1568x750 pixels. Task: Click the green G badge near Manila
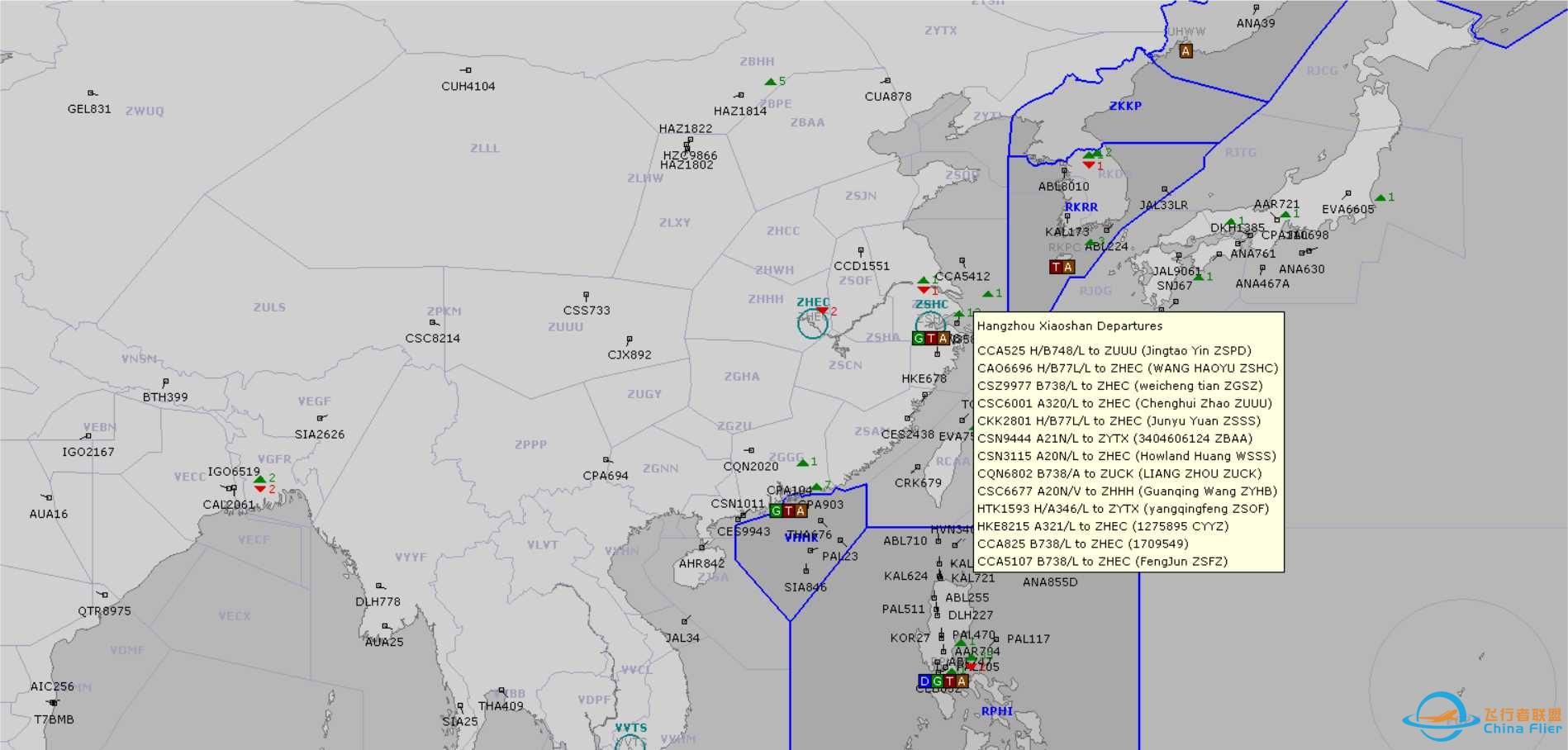937,681
